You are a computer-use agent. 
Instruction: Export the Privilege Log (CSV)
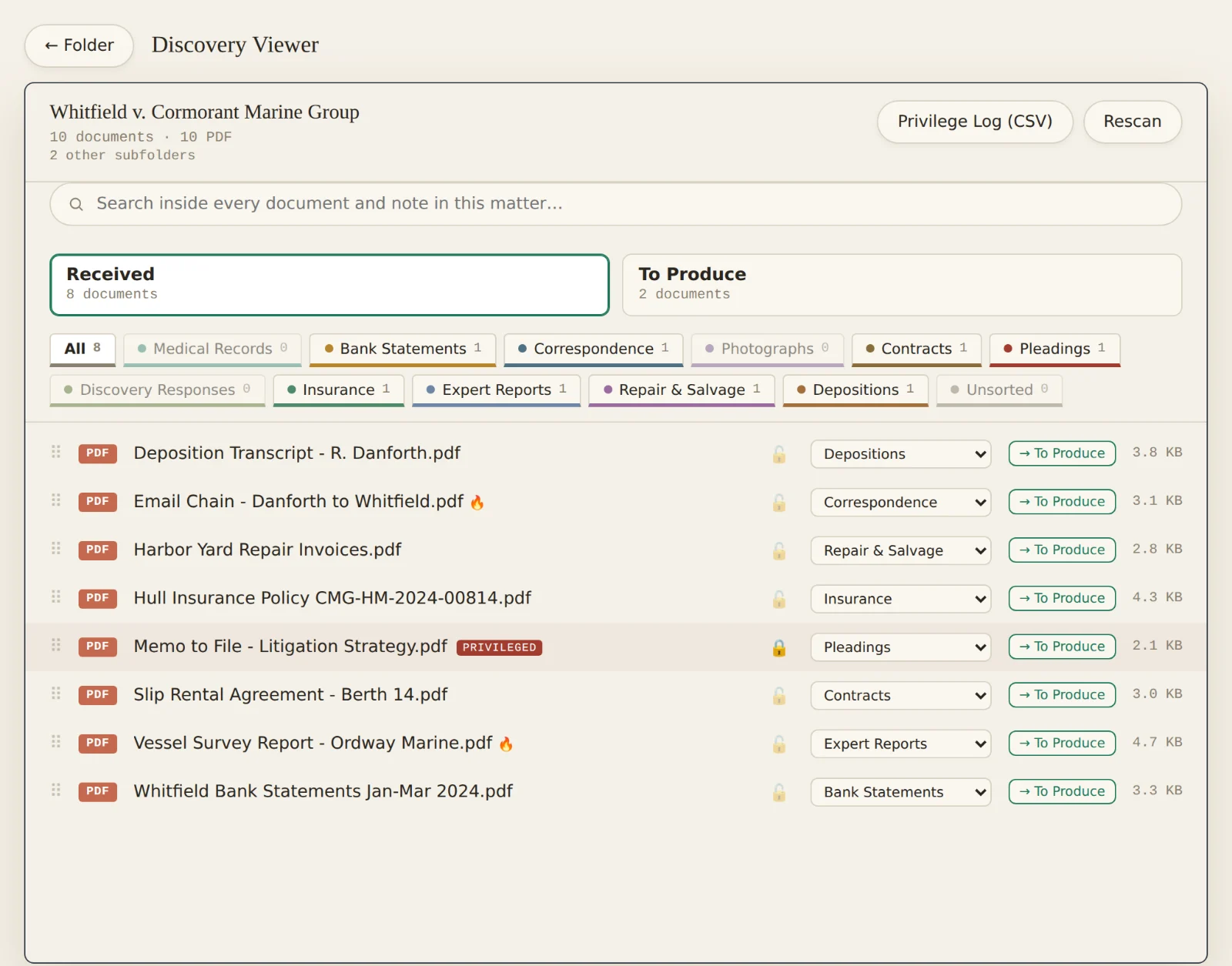click(975, 122)
